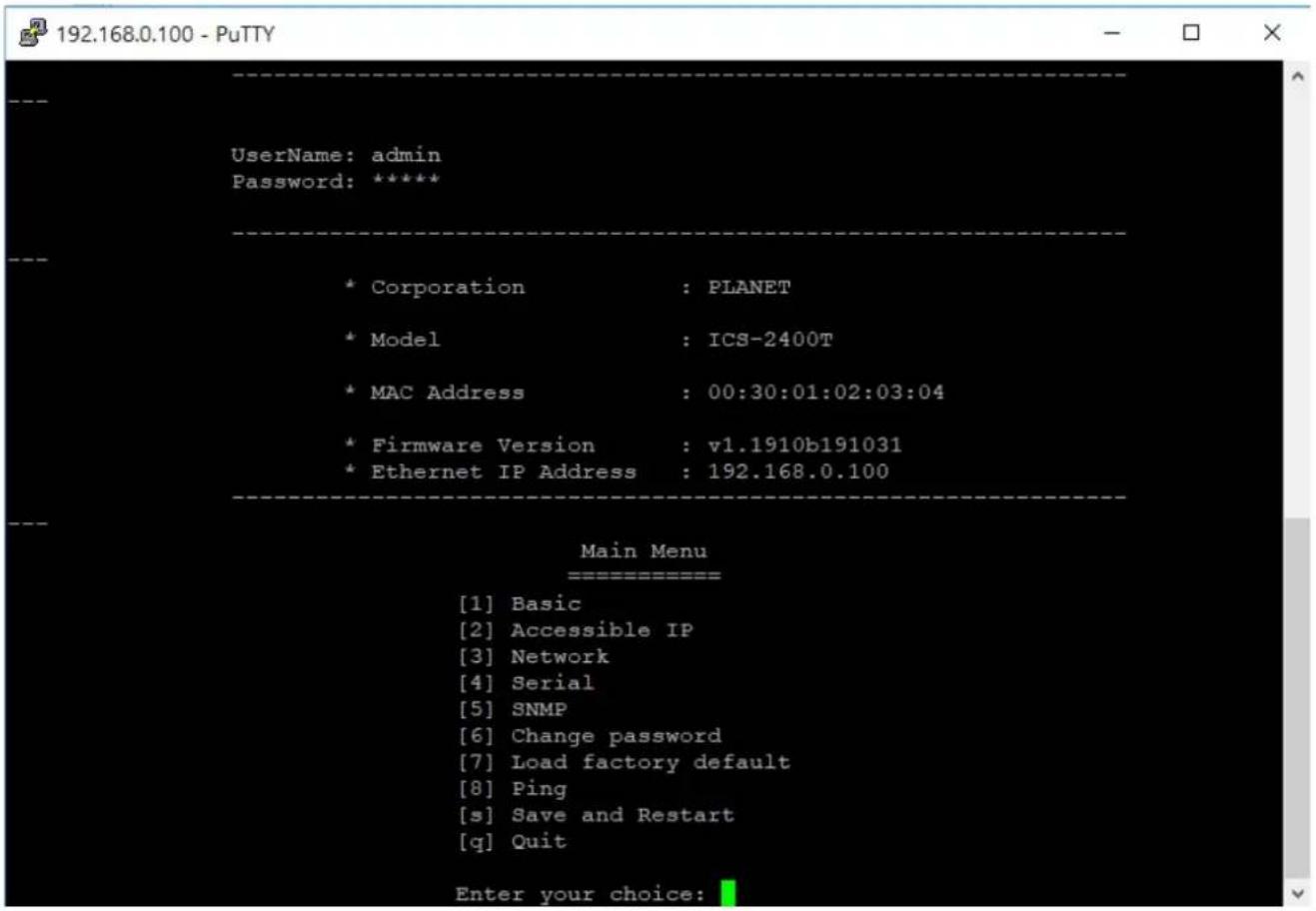Viewport: 1316px width, 911px height.
Task: Click the "[5] SNMP" menu line
Action: [513, 709]
